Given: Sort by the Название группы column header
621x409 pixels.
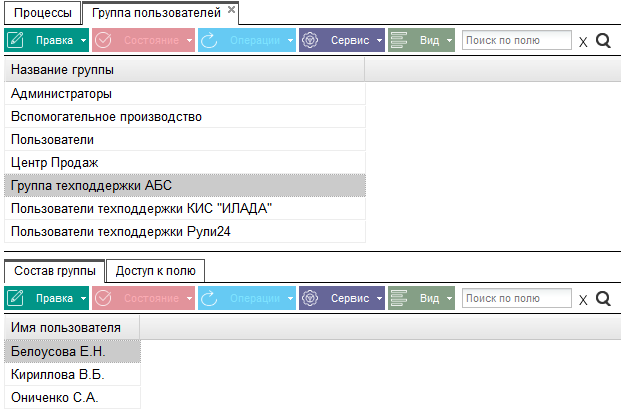Looking at the screenshot, I should 185,70.
